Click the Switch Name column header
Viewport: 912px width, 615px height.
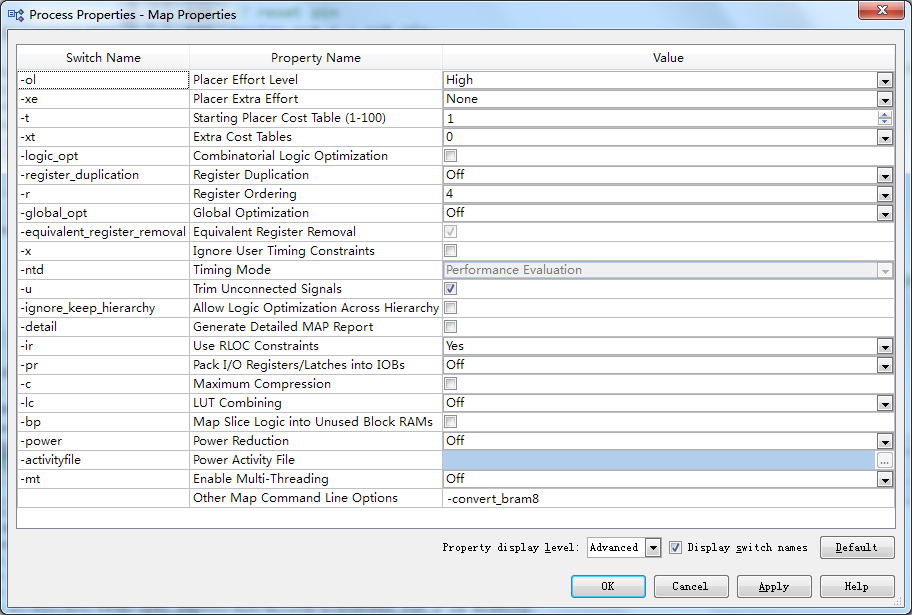(103, 58)
